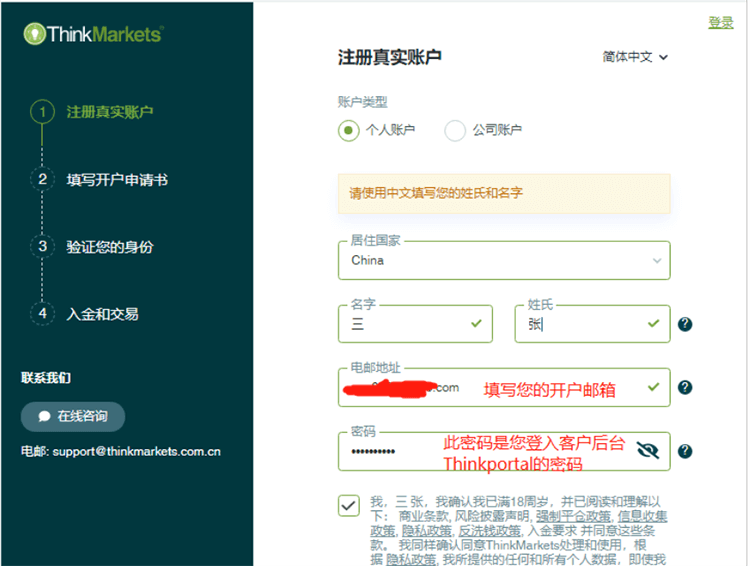This screenshot has height=566, width=750.
Task: Toggle password visibility eye icon
Action: point(648,450)
